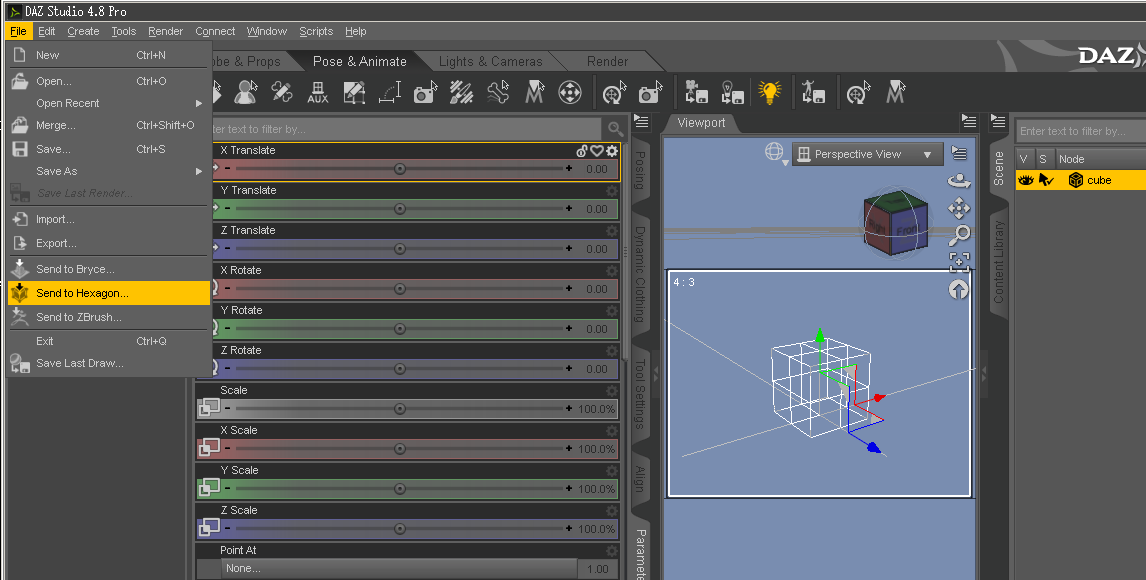
Task: Select the bone-shaped Joint Editor tool
Action: pyautogui.click(x=498, y=92)
